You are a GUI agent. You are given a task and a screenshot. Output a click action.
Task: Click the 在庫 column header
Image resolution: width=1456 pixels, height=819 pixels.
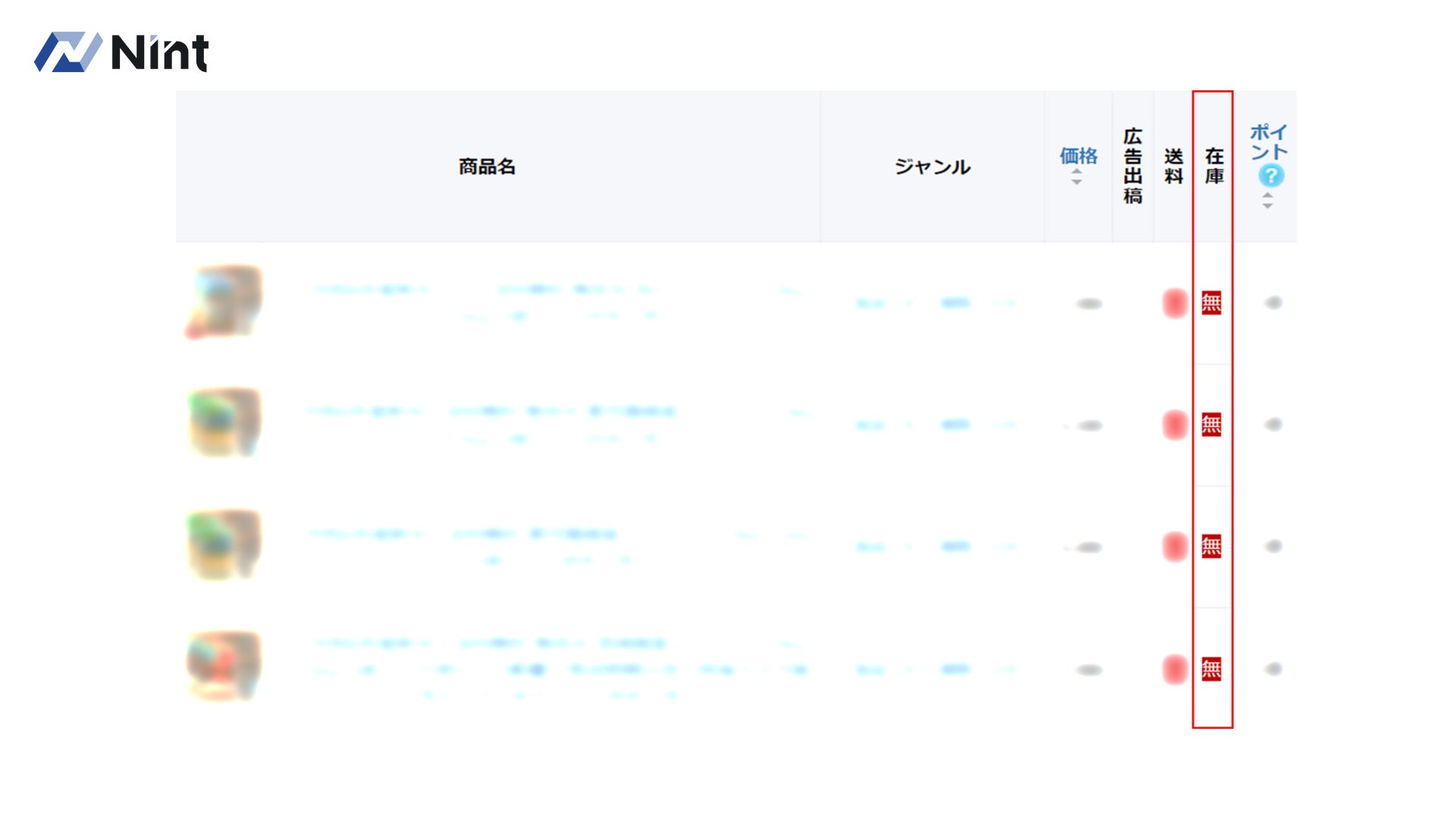coord(1214,166)
